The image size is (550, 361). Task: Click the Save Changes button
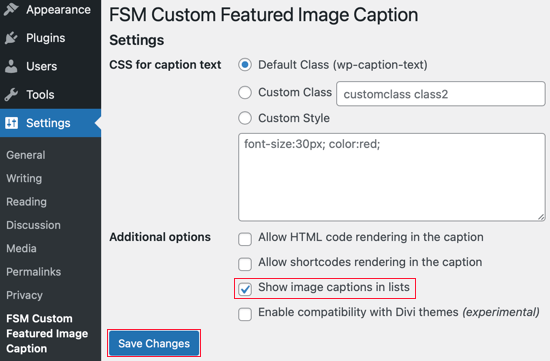point(154,343)
